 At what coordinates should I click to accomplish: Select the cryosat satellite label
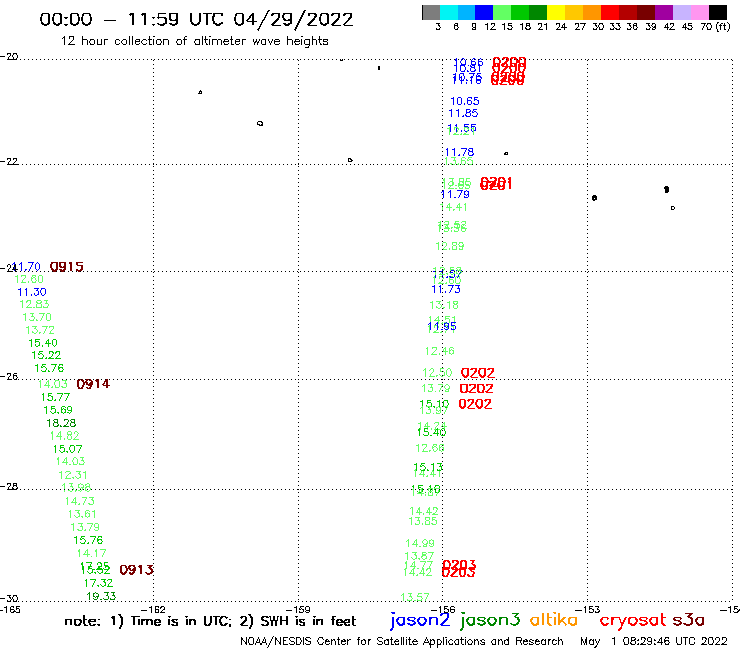[632, 621]
